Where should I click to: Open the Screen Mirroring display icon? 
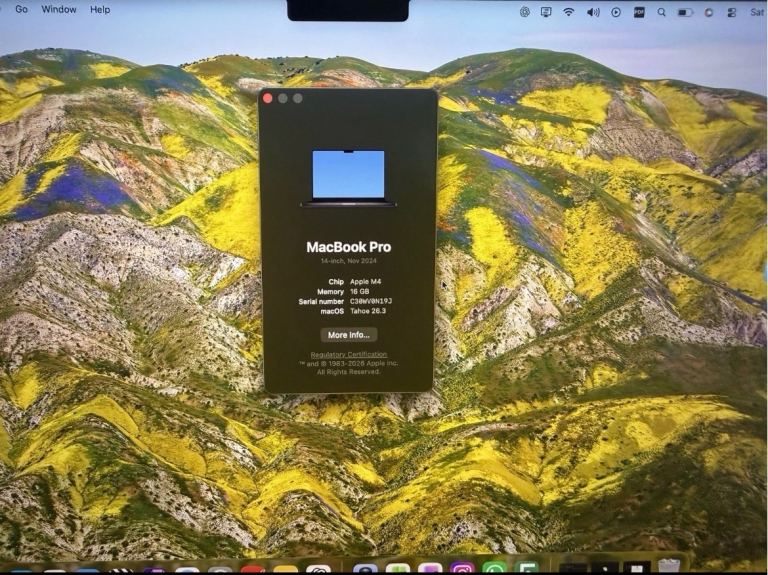point(546,12)
